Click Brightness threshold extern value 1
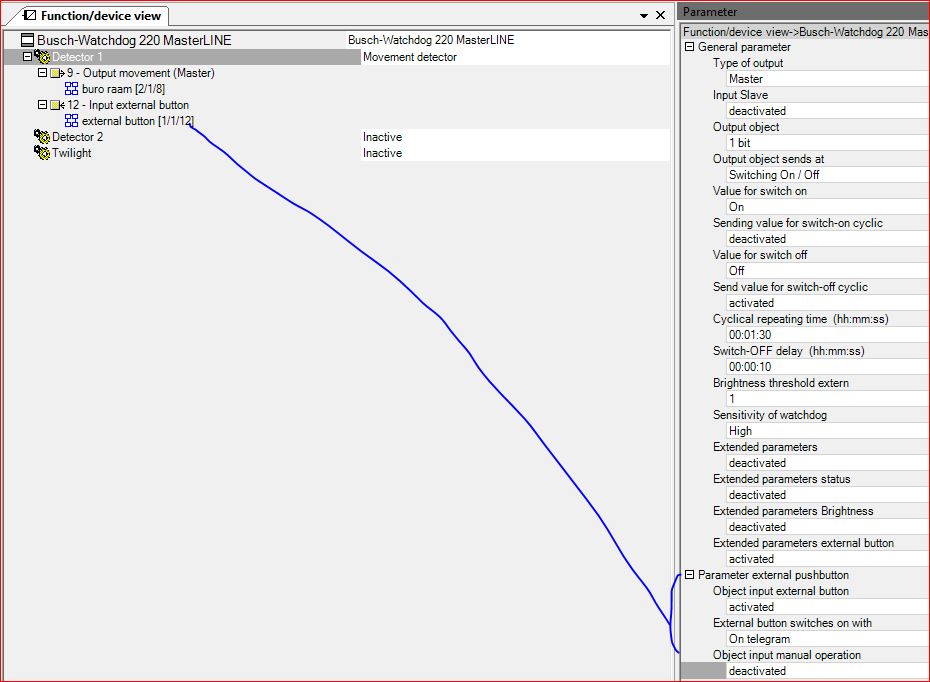This screenshot has width=930, height=682. coord(828,399)
